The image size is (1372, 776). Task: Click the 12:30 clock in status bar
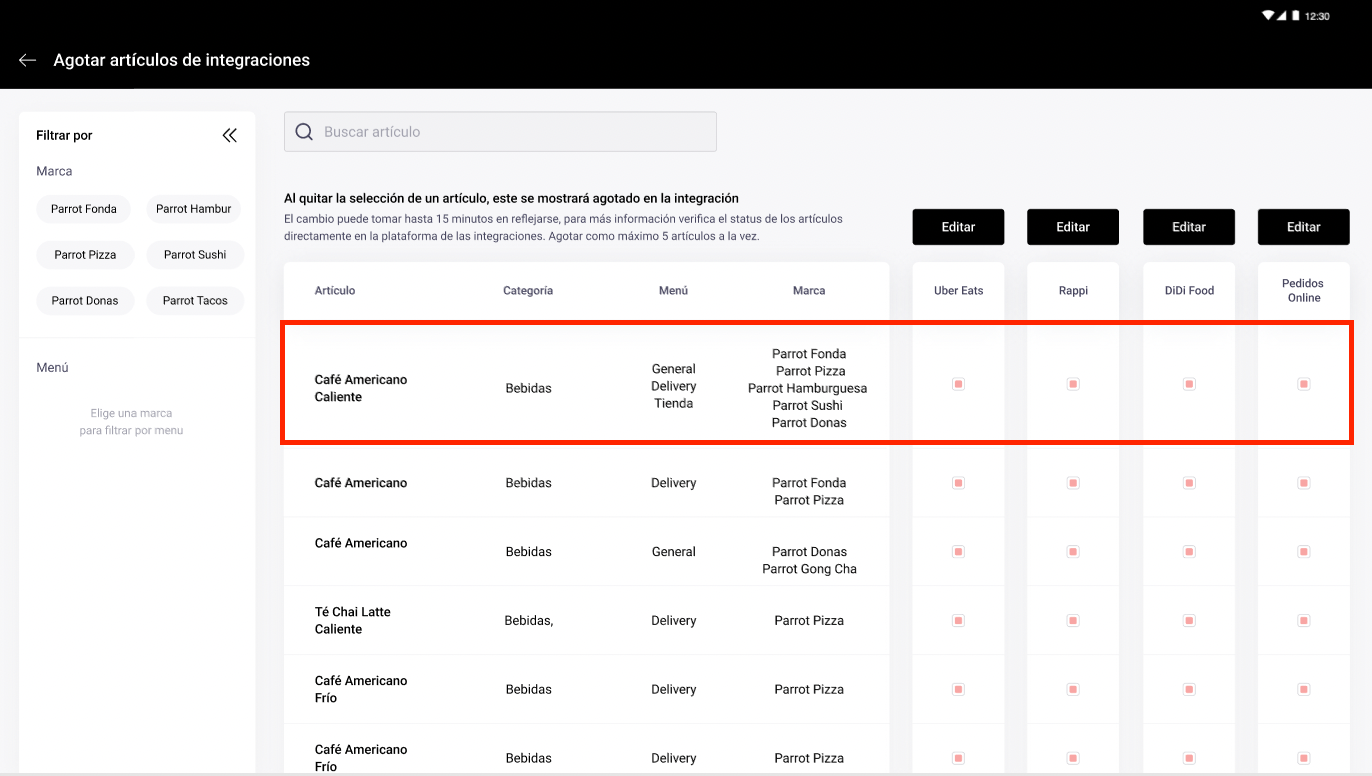point(1317,16)
